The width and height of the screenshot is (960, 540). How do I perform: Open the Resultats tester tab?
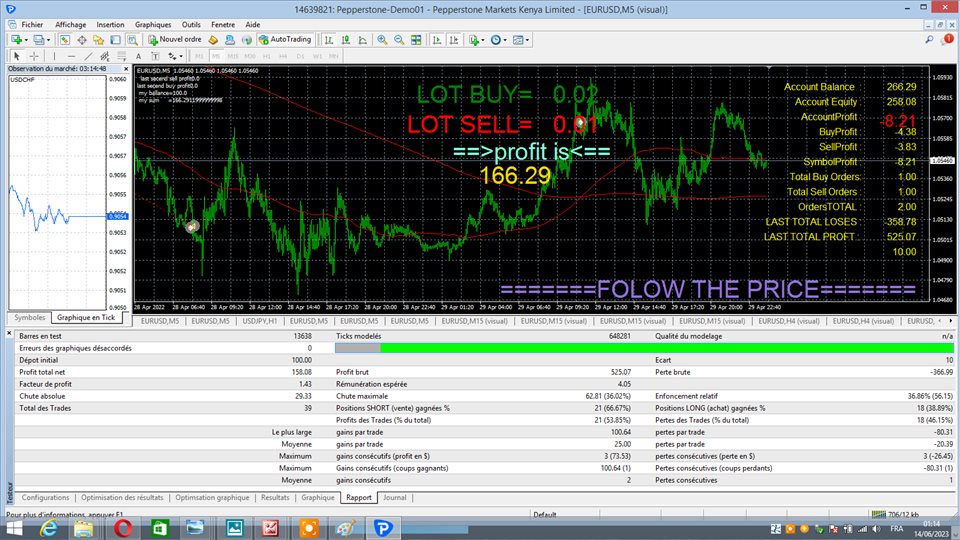coord(275,498)
